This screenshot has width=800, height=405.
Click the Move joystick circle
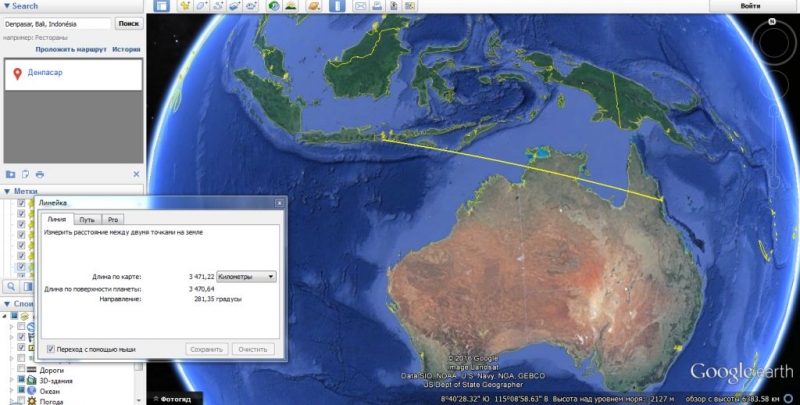point(773,85)
